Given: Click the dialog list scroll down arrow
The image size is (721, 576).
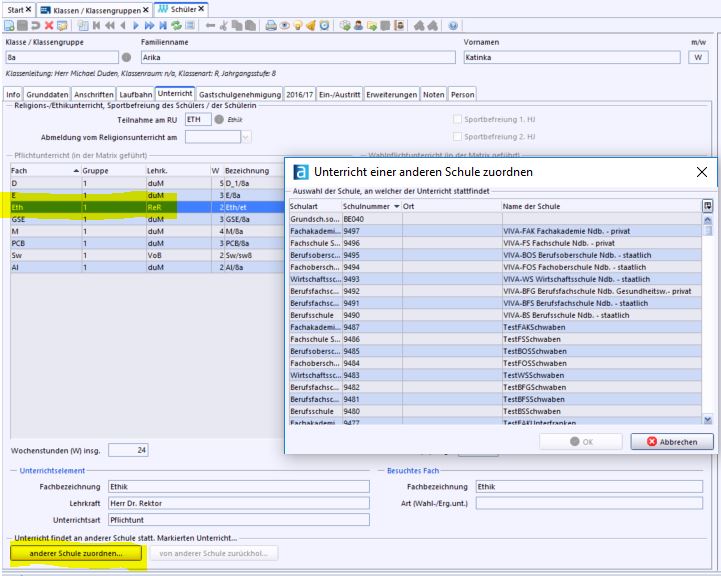Looking at the screenshot, I should tap(708, 419).
